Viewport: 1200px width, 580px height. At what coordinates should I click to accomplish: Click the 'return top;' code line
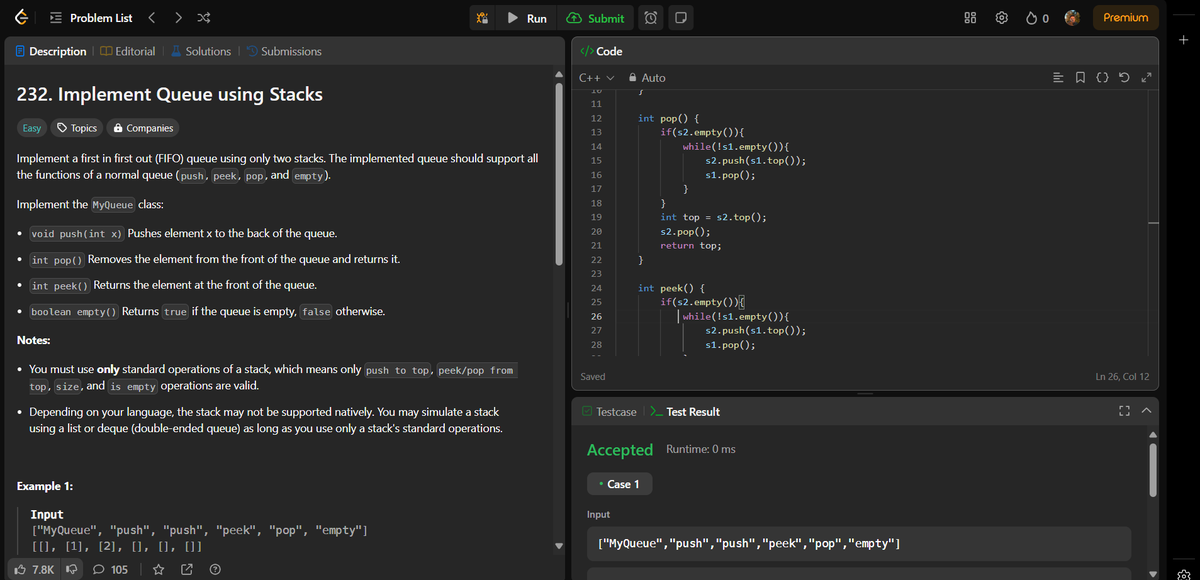point(691,245)
